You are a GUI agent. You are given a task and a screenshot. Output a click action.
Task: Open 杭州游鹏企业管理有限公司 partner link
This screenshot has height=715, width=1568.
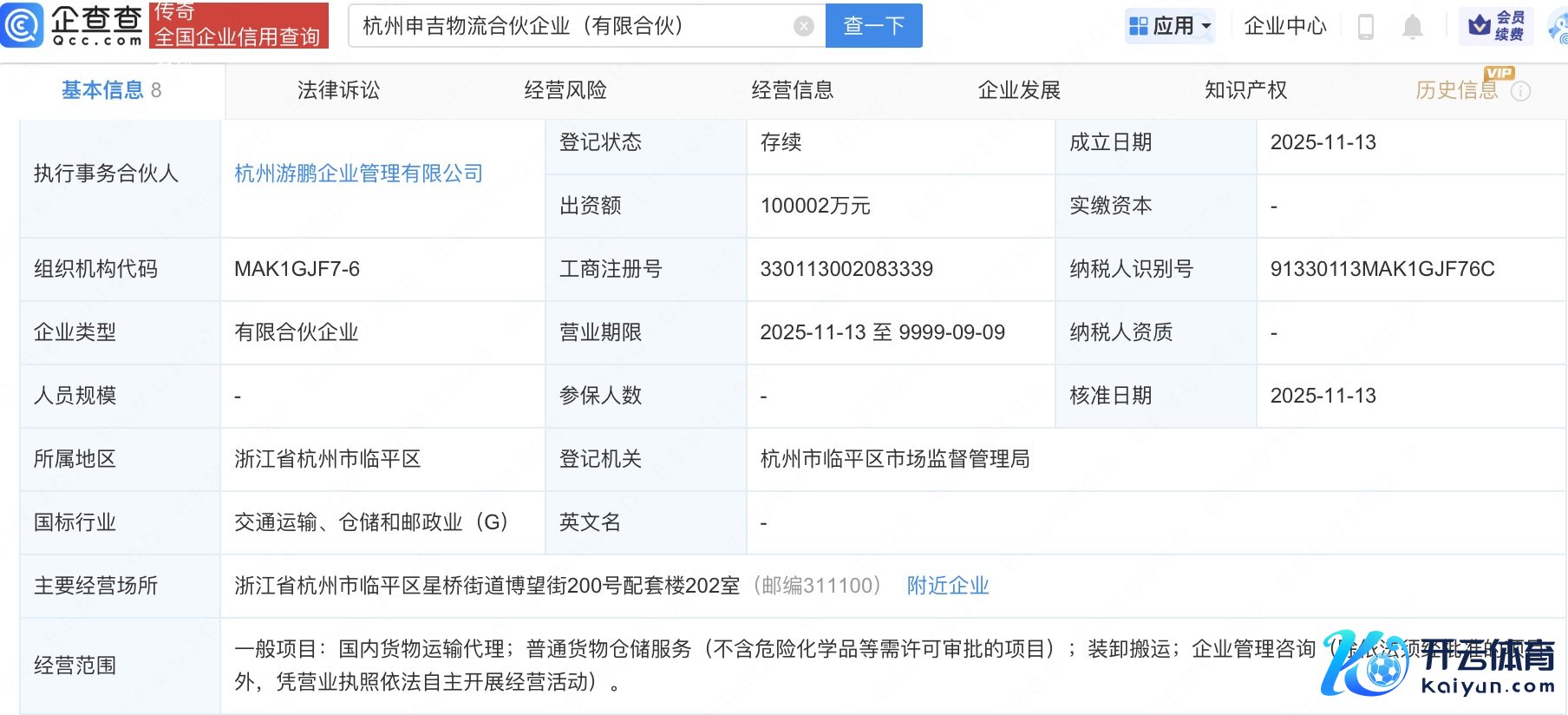pos(358,174)
